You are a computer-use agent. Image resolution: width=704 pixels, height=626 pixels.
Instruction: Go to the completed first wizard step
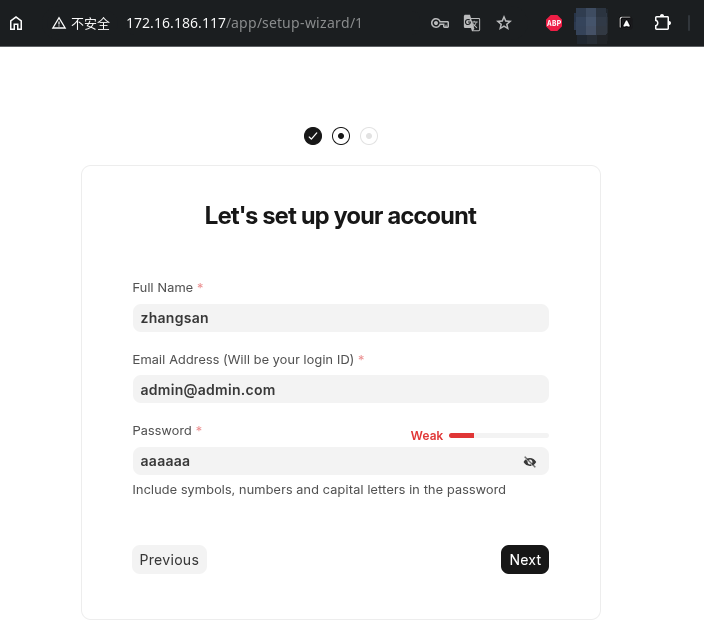[313, 136]
